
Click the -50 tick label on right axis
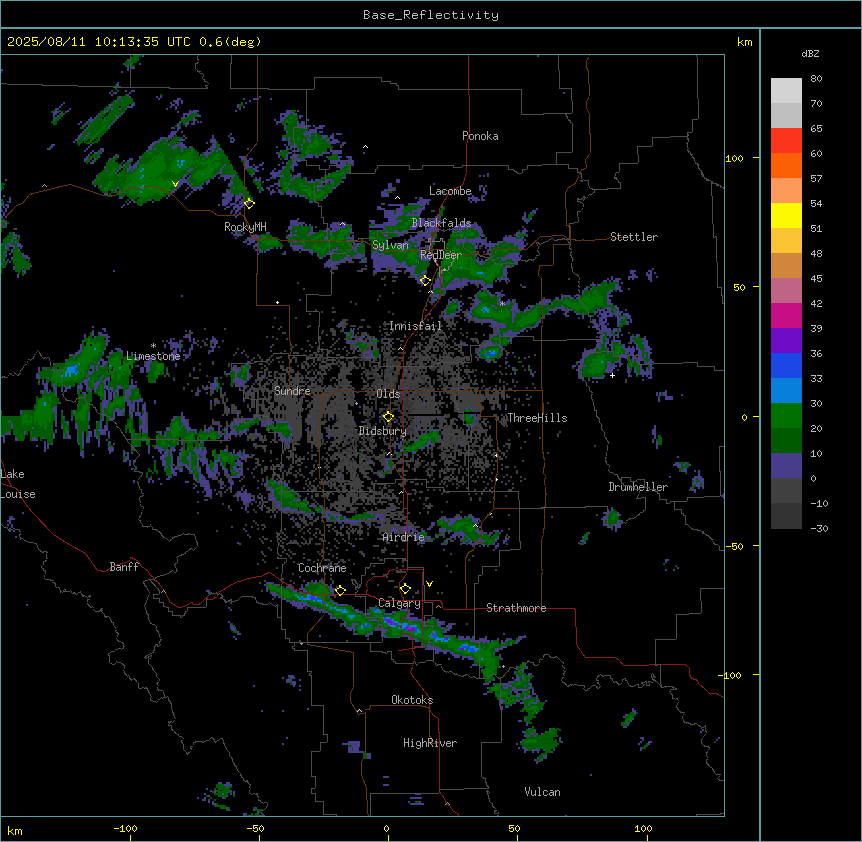click(x=733, y=546)
